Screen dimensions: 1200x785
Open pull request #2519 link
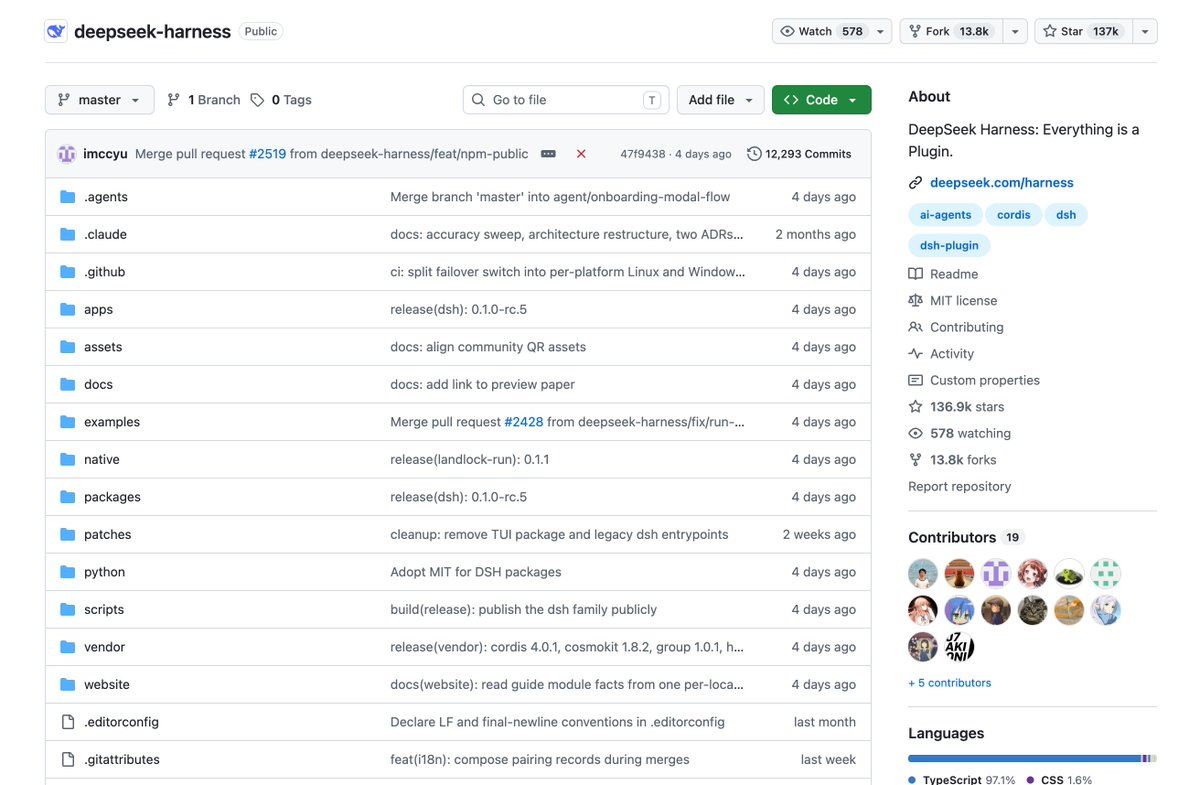pos(267,154)
